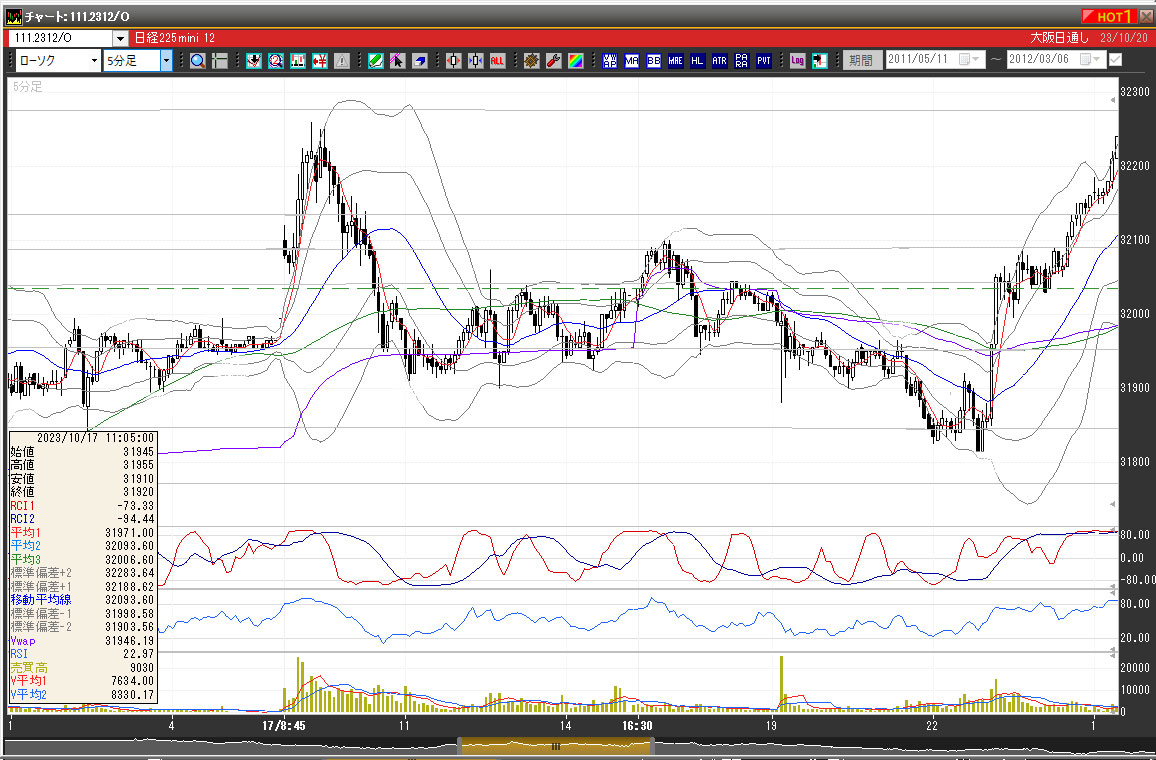The width and height of the screenshot is (1156, 760).
Task: Click the chart window app icon in title bar
Action: [13, 16]
